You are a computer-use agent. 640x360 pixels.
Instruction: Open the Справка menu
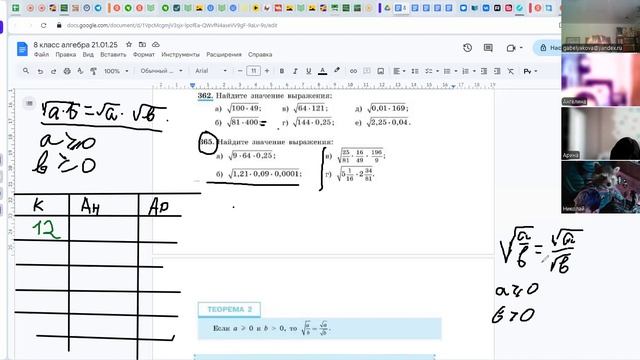tap(260, 54)
